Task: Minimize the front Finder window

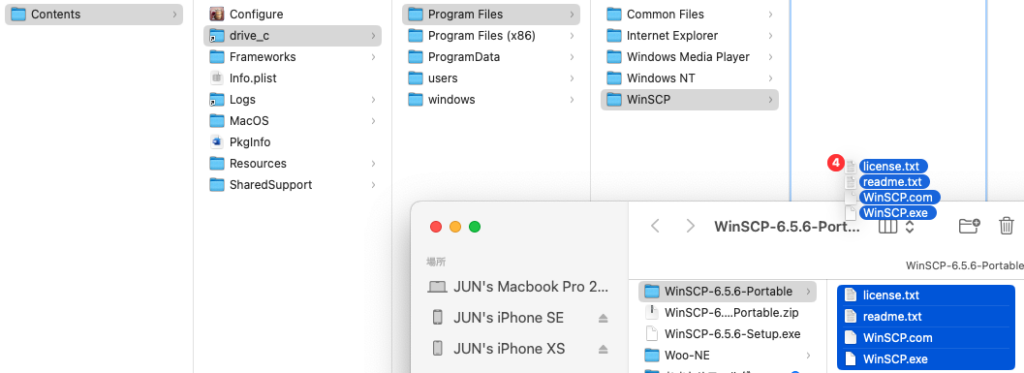Action: point(455,227)
